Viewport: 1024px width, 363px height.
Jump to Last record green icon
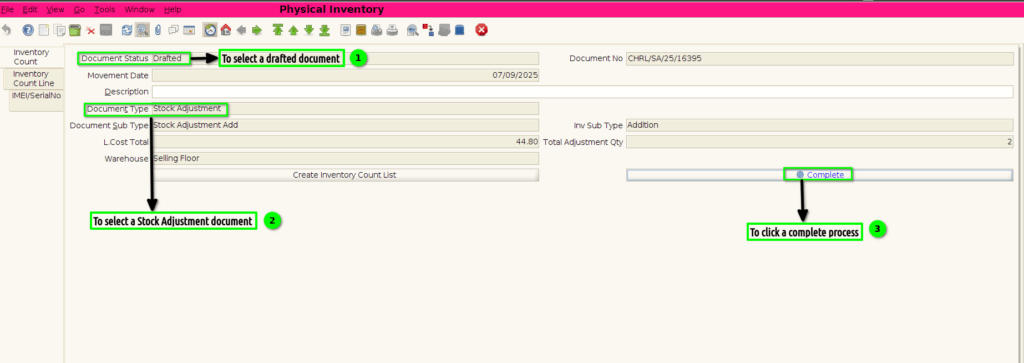click(x=324, y=30)
